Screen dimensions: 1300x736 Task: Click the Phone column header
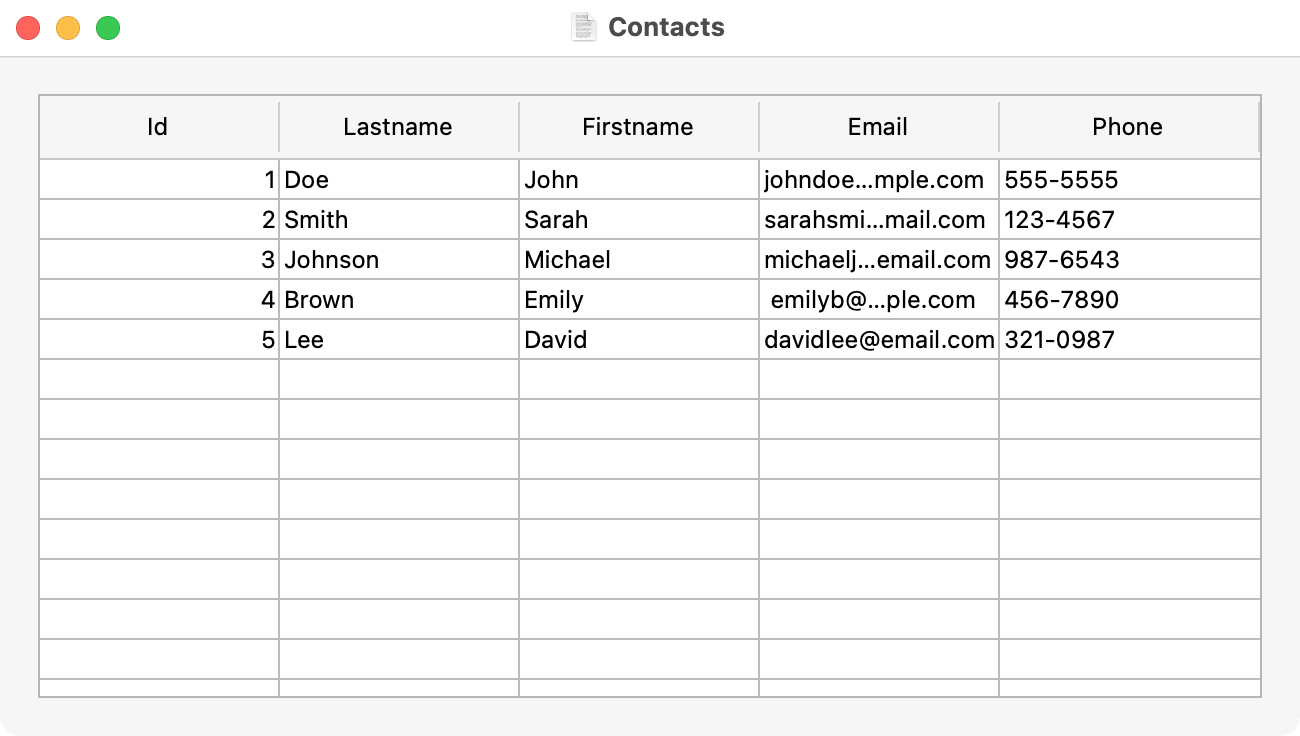(1128, 127)
